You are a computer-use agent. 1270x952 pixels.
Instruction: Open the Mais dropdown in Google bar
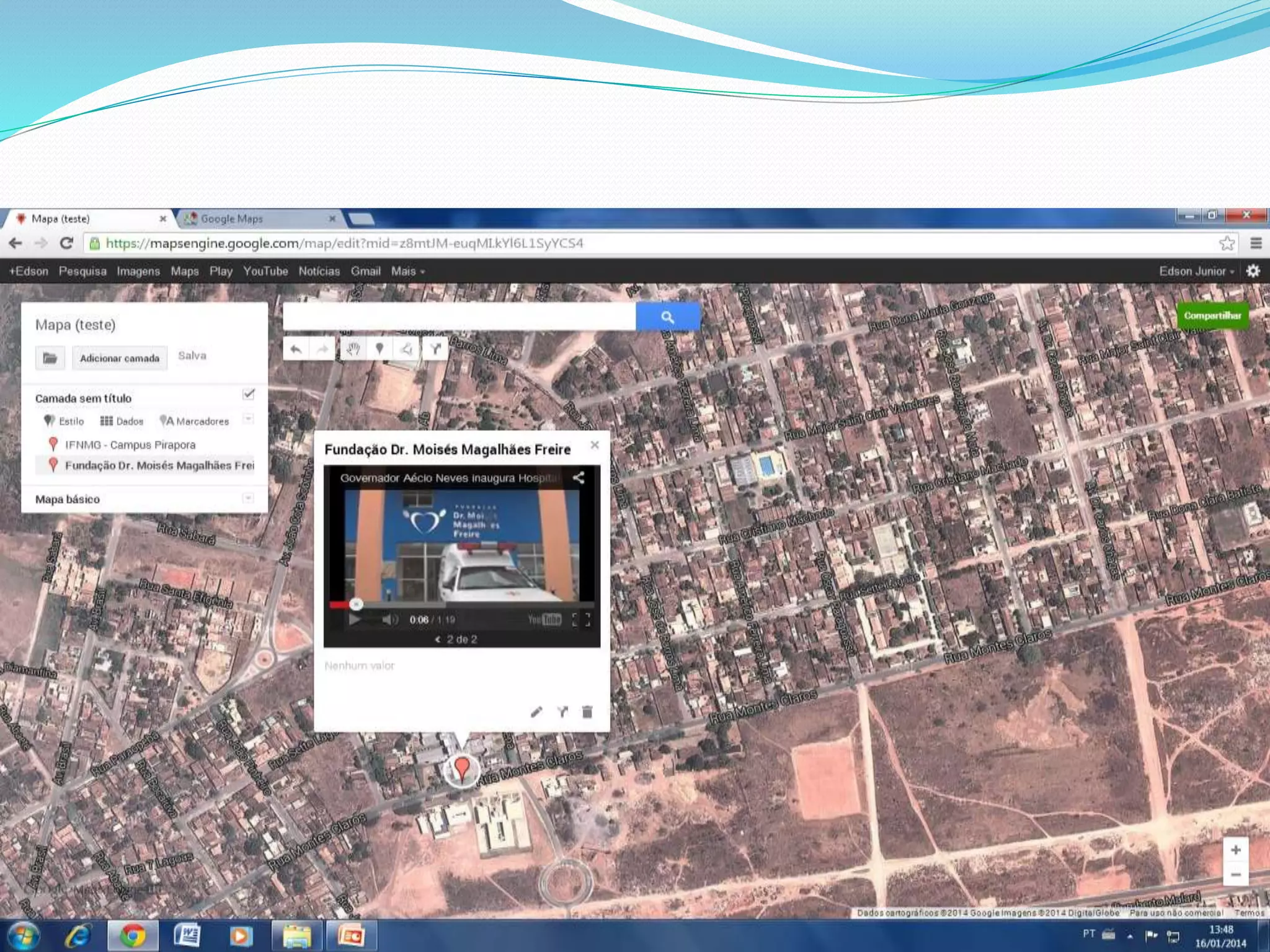coord(407,271)
